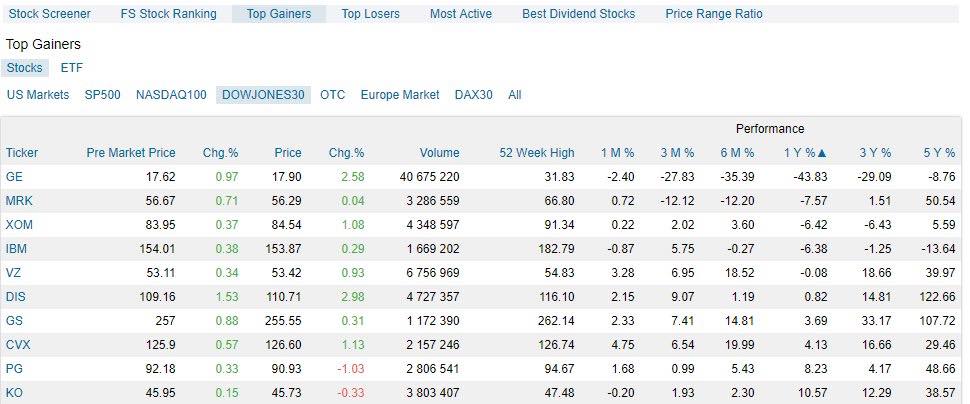This screenshot has width=970, height=404.
Task: Select the Europe Market filter
Action: pyautogui.click(x=400, y=95)
